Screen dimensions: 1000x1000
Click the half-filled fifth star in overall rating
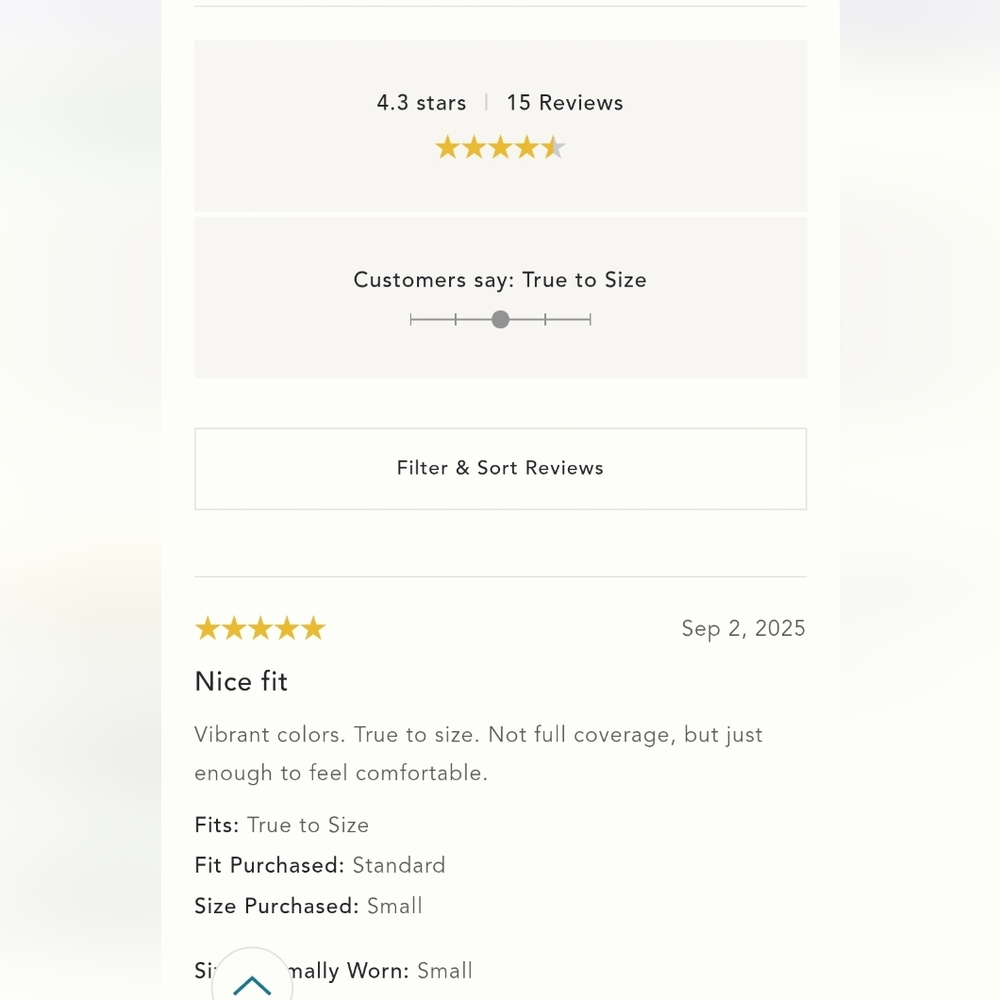click(x=554, y=148)
